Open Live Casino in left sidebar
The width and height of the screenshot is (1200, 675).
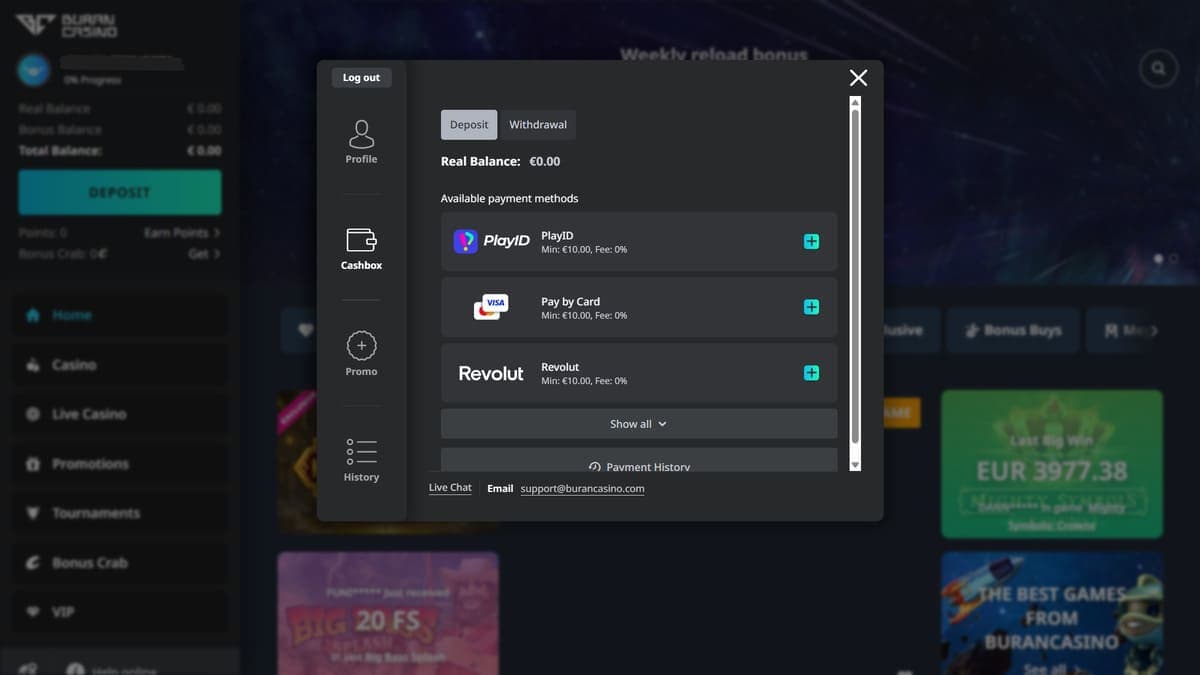point(118,414)
